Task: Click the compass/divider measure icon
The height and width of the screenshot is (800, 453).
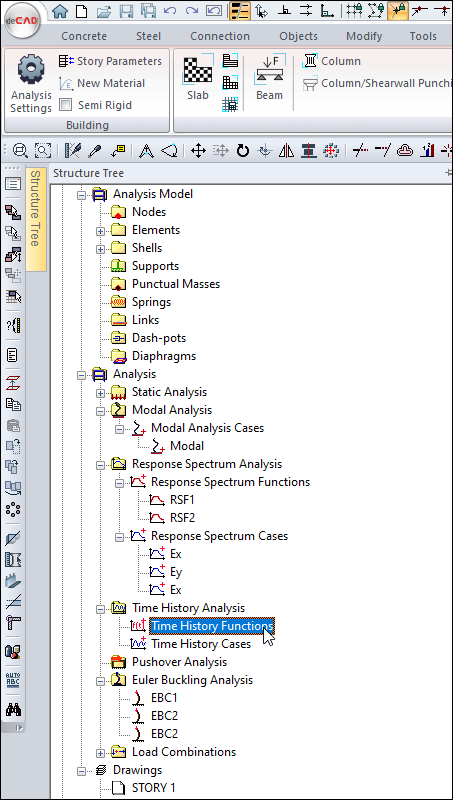Action: pyautogui.click(x=146, y=151)
